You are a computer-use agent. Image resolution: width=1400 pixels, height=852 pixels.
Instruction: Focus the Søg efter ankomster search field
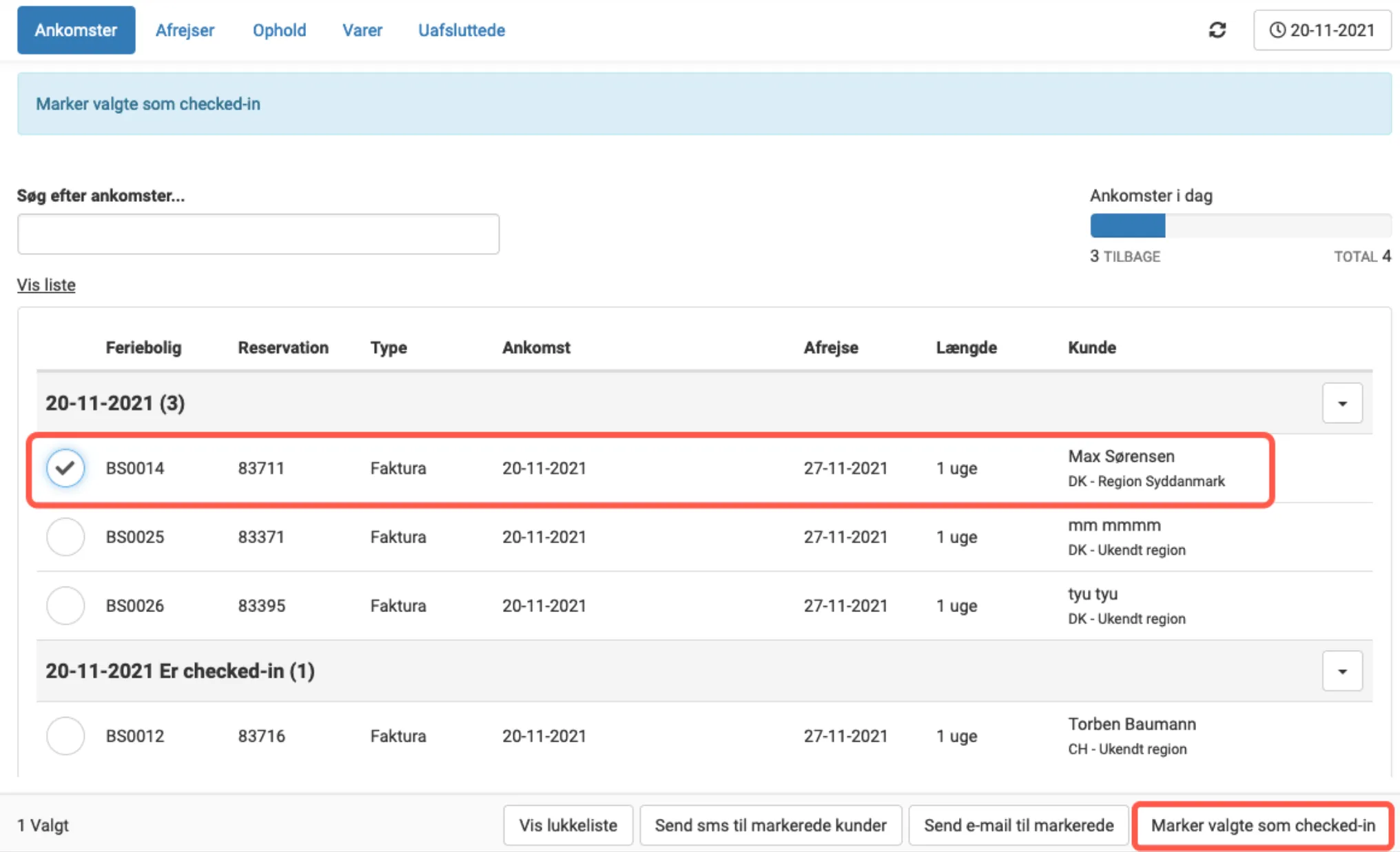pos(258,234)
